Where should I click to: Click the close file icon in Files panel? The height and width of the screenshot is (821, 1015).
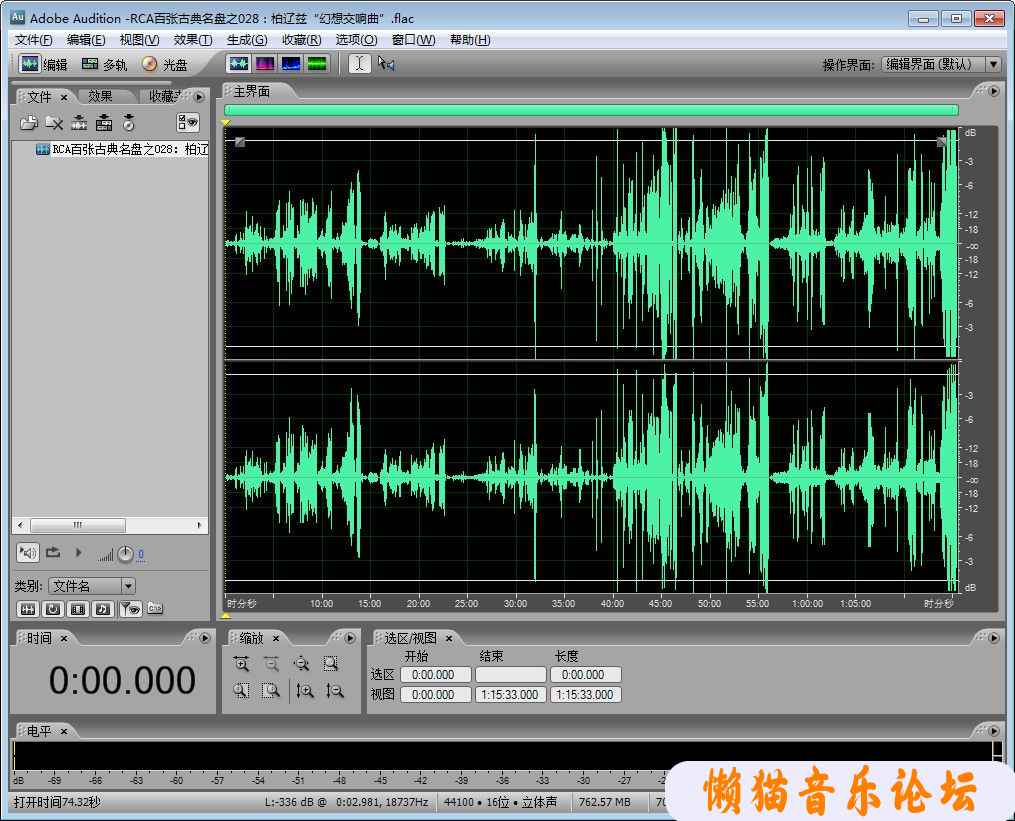tap(54, 123)
